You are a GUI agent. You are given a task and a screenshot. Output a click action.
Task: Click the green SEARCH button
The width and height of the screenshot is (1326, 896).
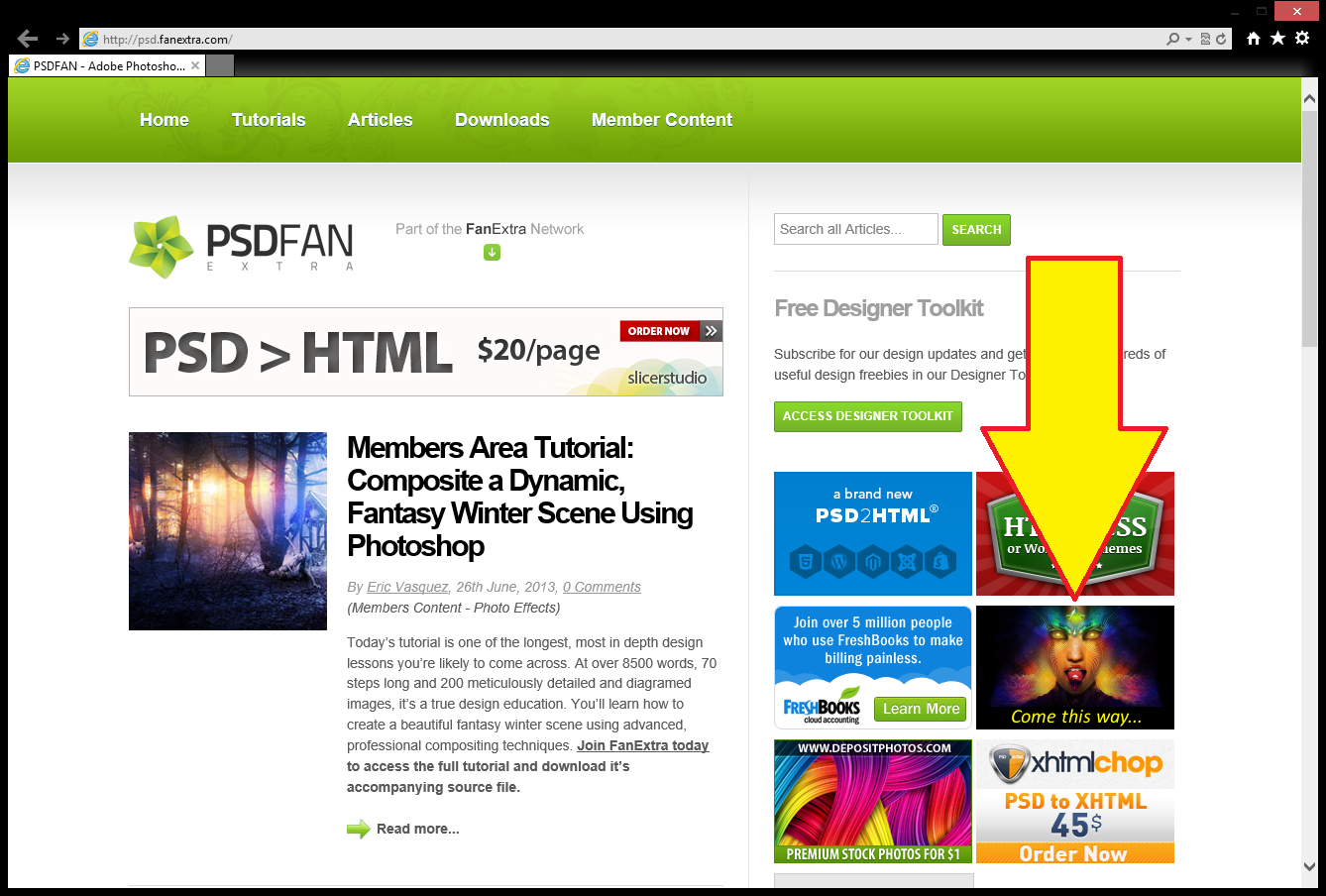pyautogui.click(x=976, y=229)
